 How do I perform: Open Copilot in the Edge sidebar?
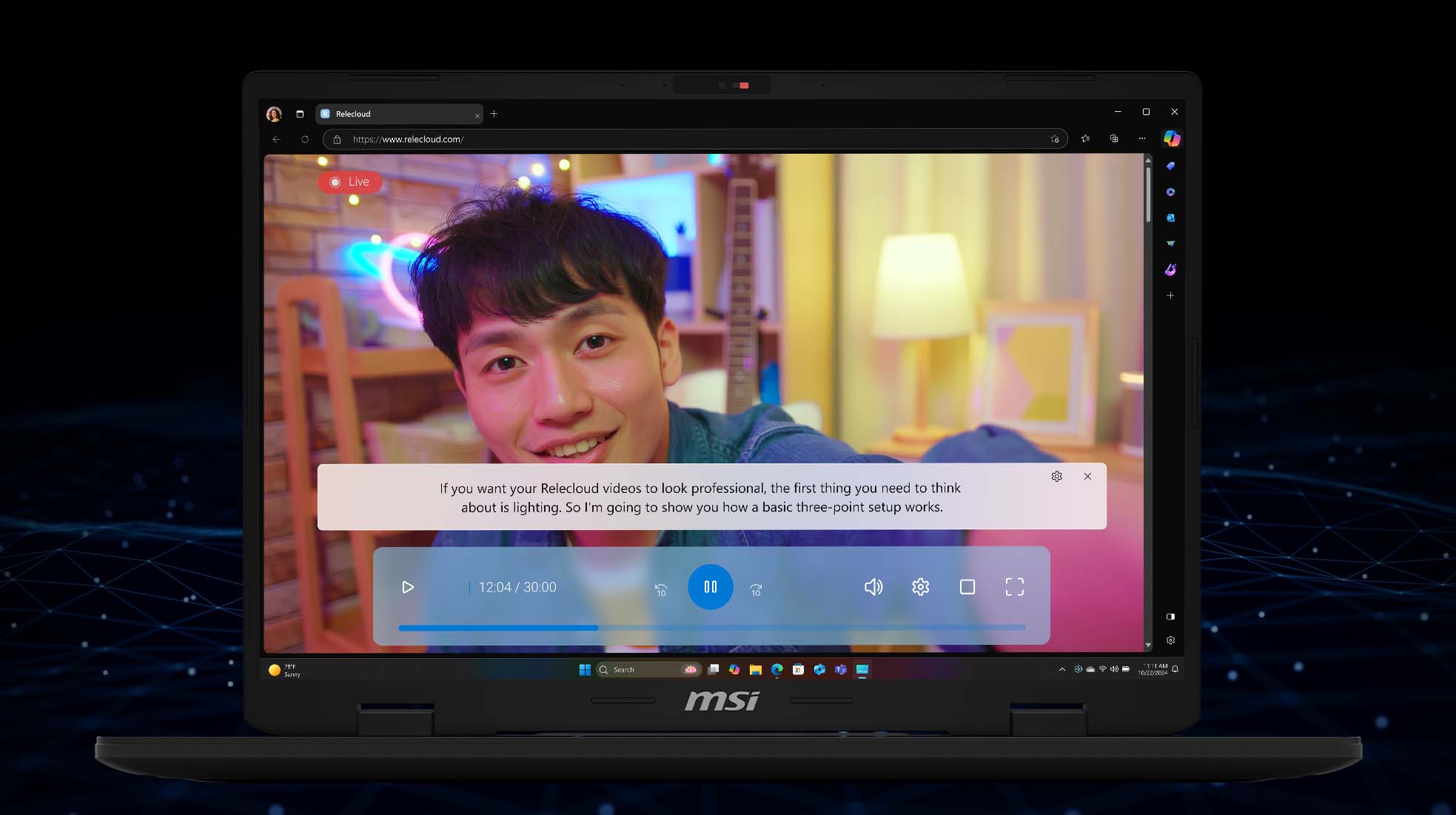(1172, 138)
